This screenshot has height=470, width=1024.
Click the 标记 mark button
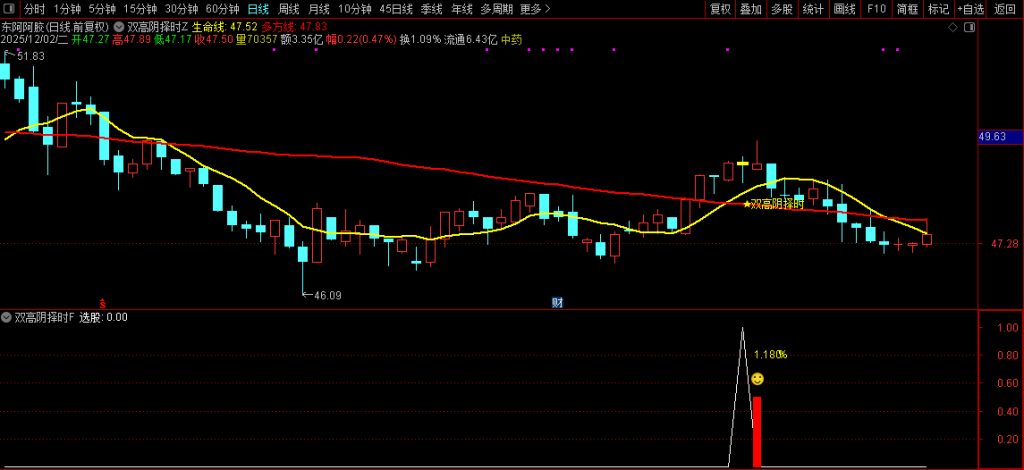pyautogui.click(x=938, y=9)
